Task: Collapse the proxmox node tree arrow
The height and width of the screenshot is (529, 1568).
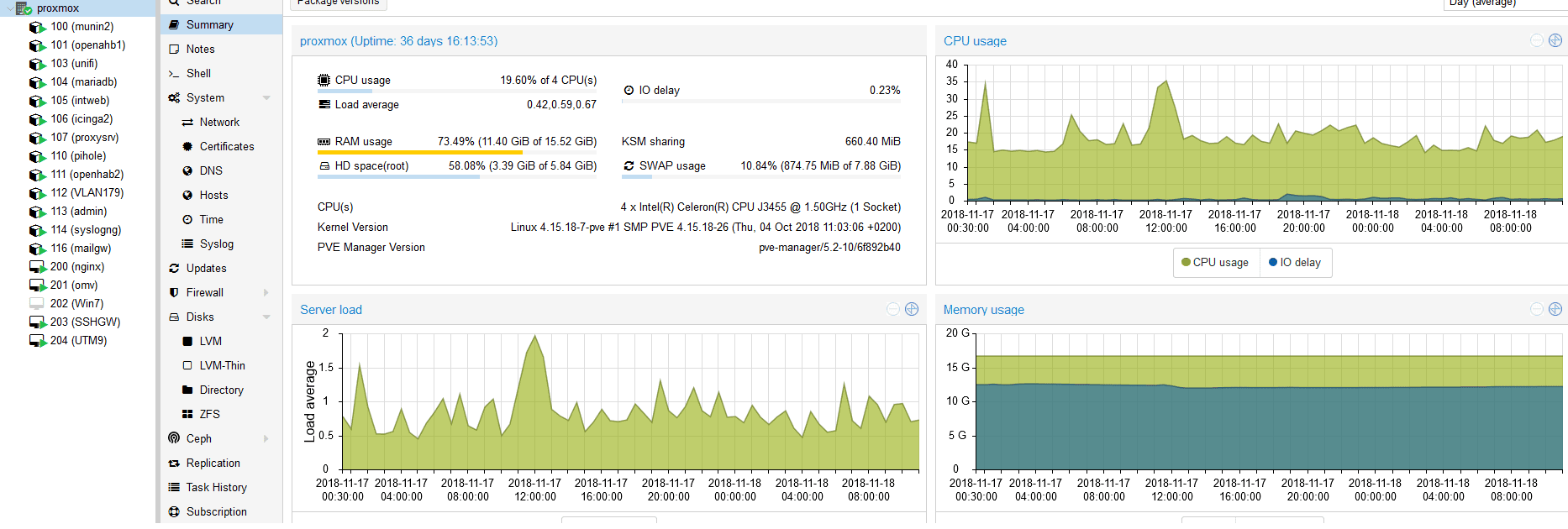Action: pos(10,8)
